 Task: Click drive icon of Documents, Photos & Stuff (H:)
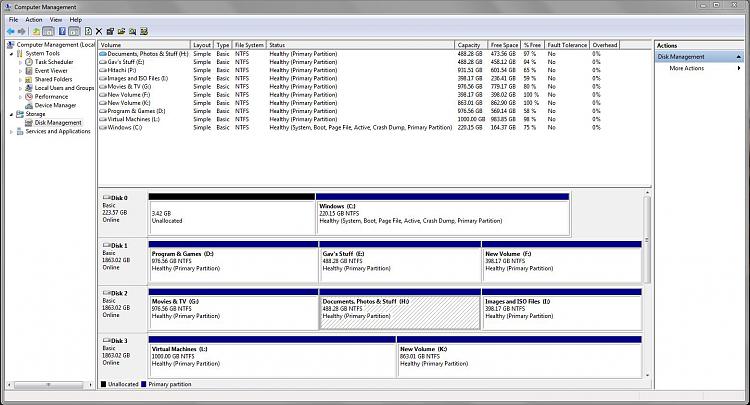(x=102, y=54)
